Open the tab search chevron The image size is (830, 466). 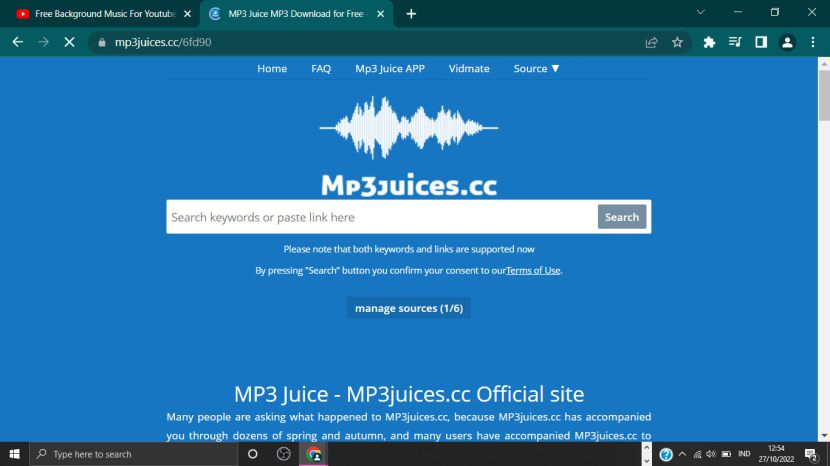tap(700, 12)
